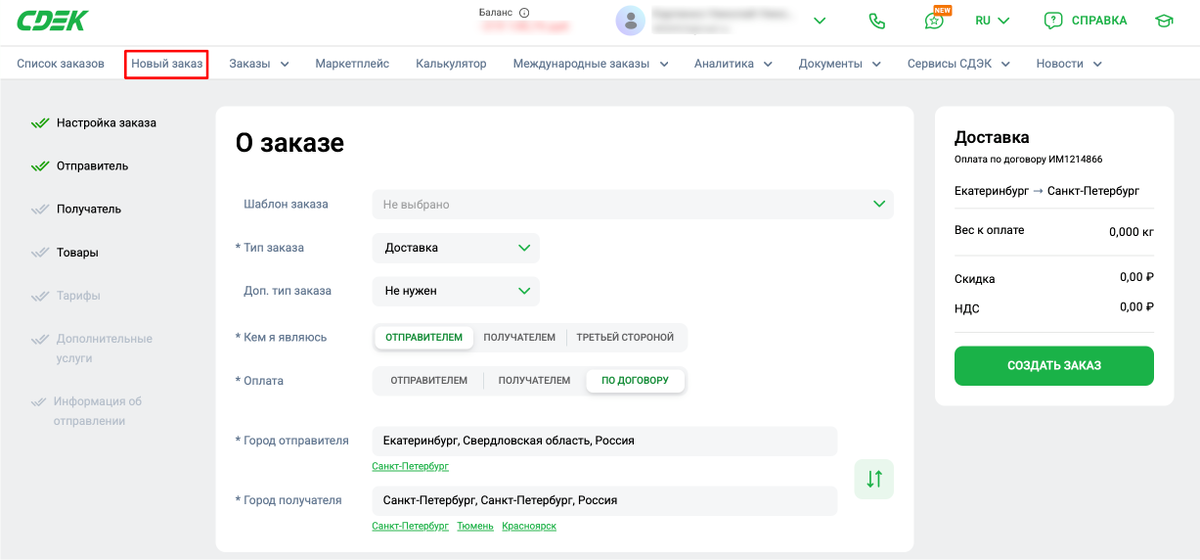Expand Международные заказы menu
This screenshot has height=560, width=1200.
tap(591, 63)
